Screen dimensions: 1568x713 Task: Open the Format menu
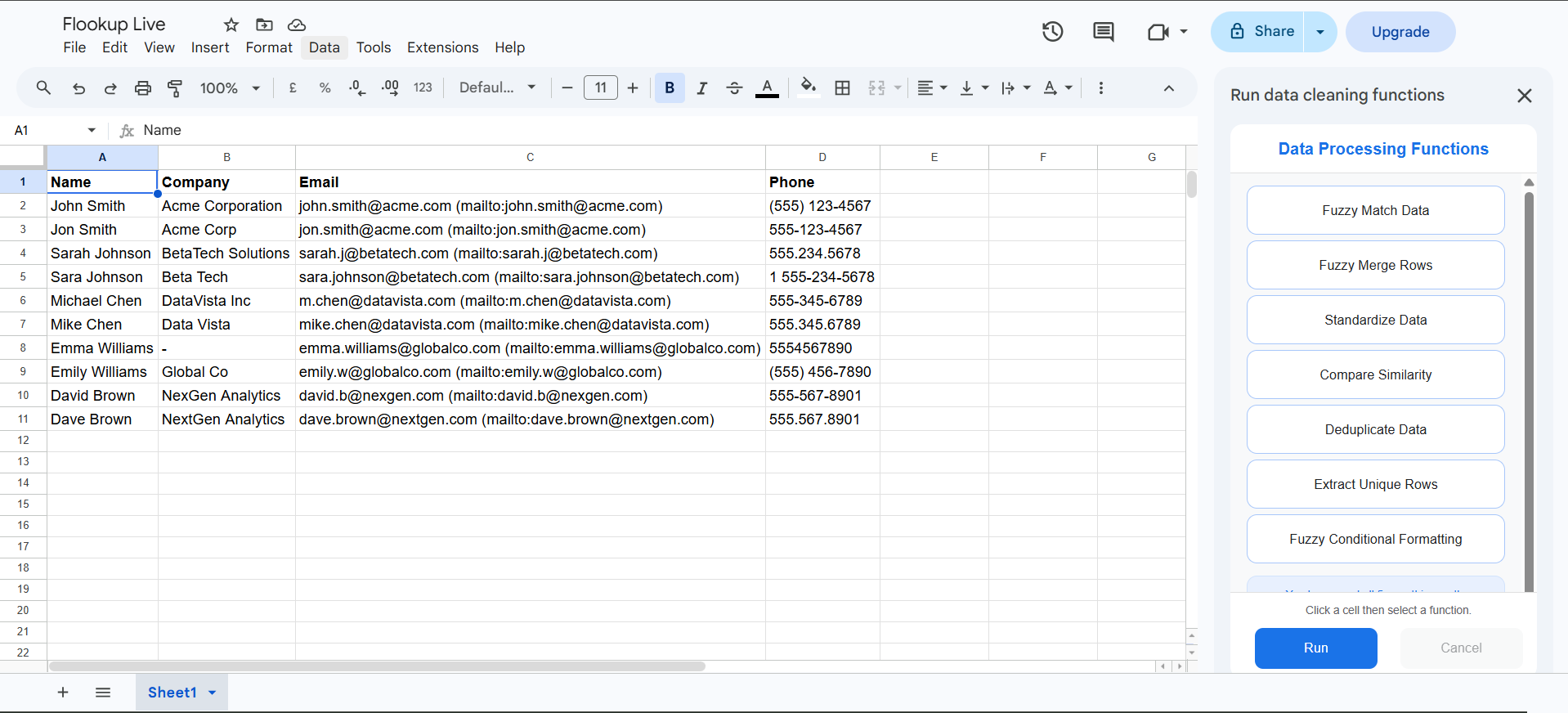tap(269, 47)
